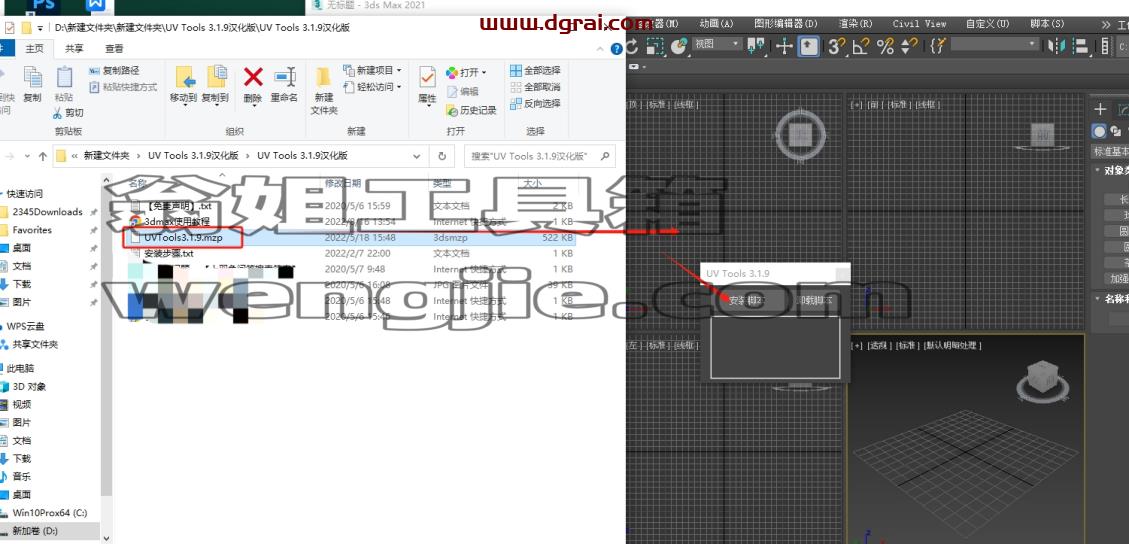Click the Paste icon in Explorer ribbon
1129x544 pixels.
coord(64,78)
